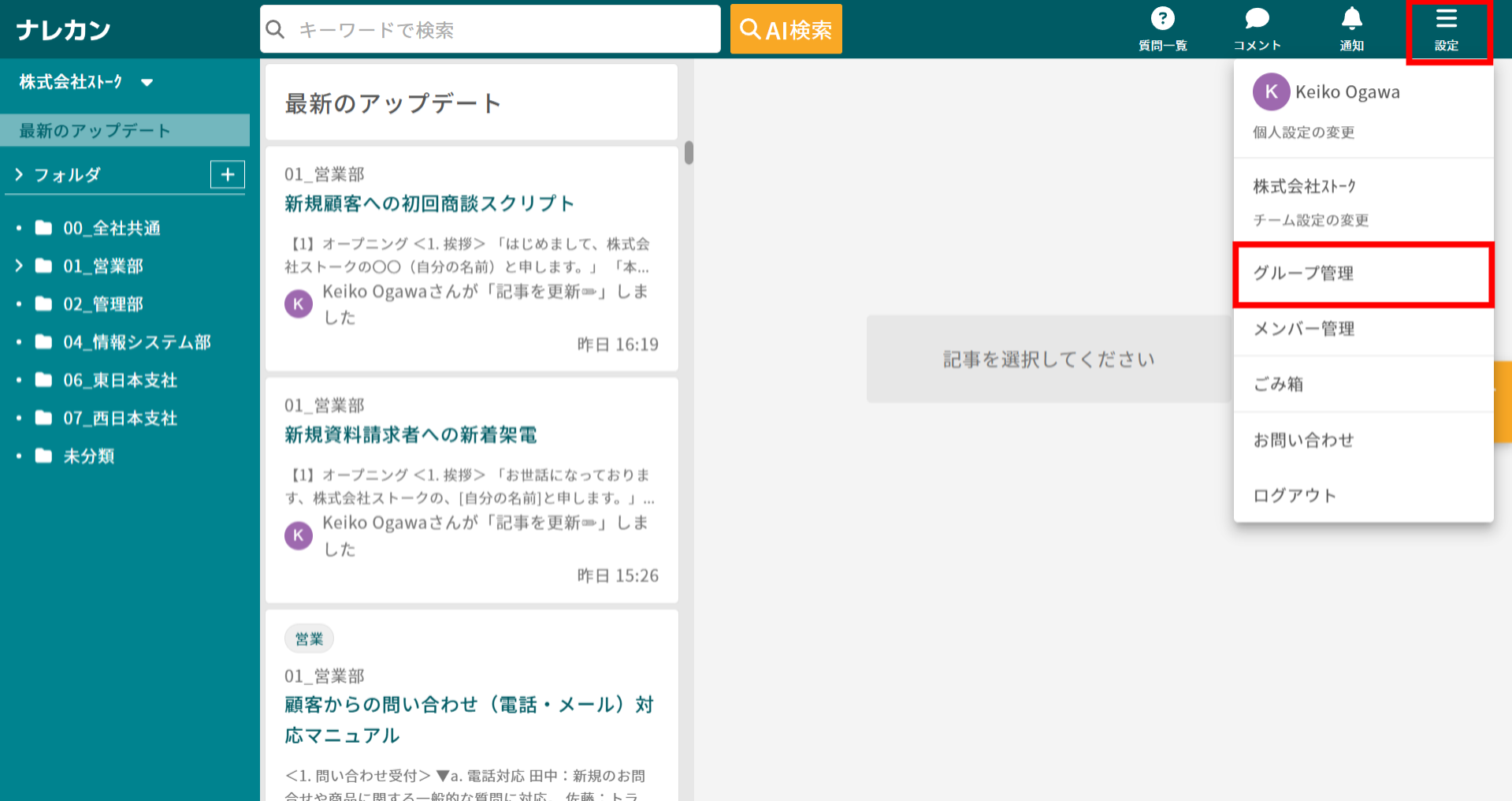
Task: Click the folder icon of 02_管理部
Action: (x=44, y=304)
